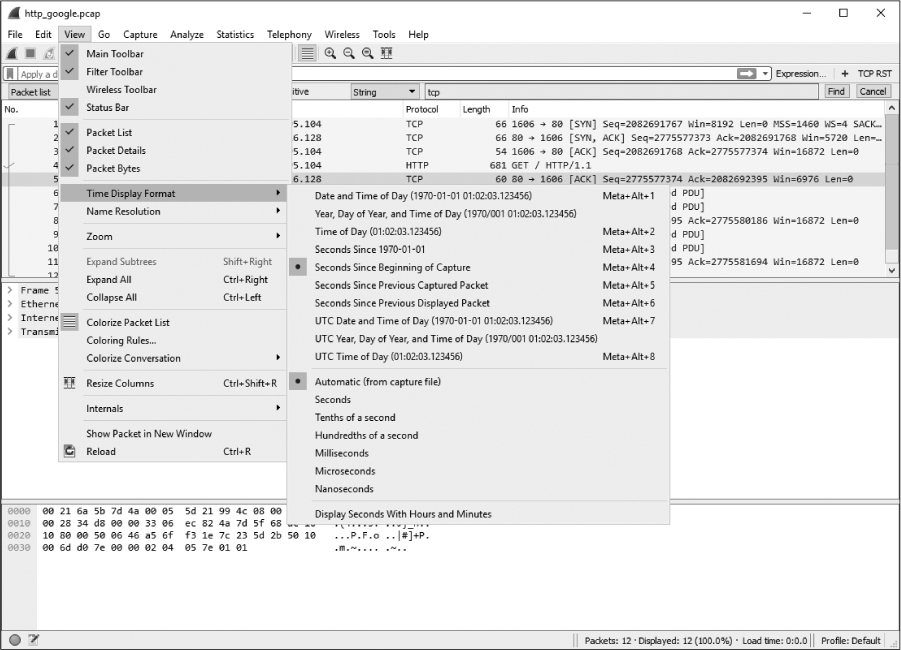The width and height of the screenshot is (901, 650).
Task: Click the colorize packet list toolbar icon
Action: [x=308, y=53]
